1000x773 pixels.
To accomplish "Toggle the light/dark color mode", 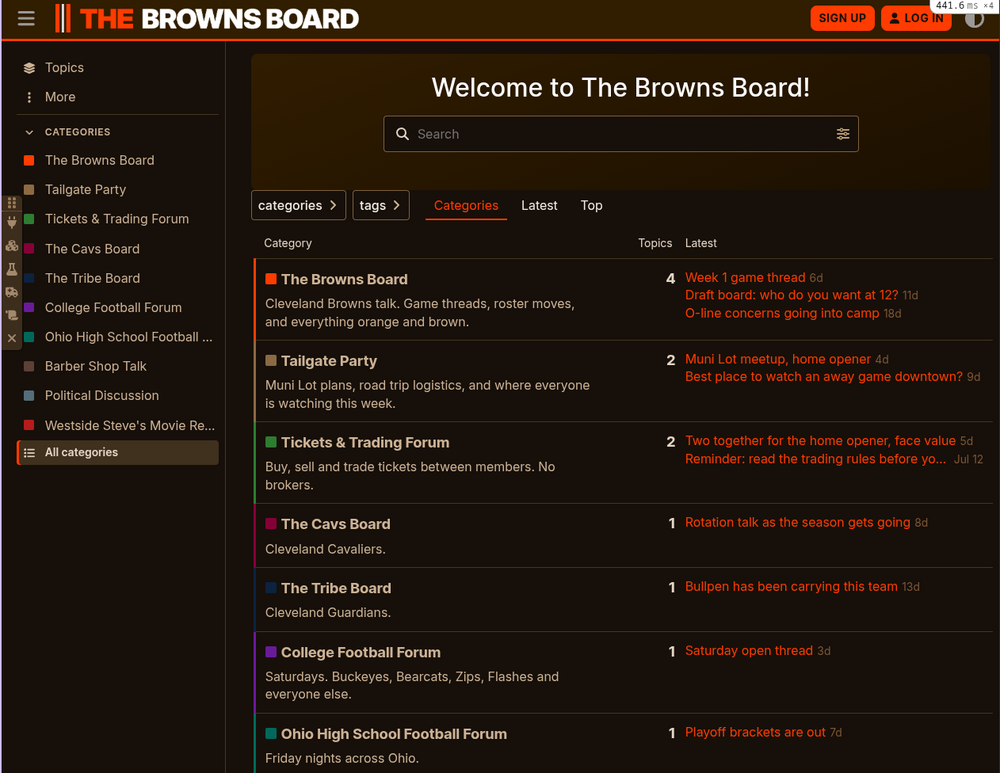I will tap(974, 18).
